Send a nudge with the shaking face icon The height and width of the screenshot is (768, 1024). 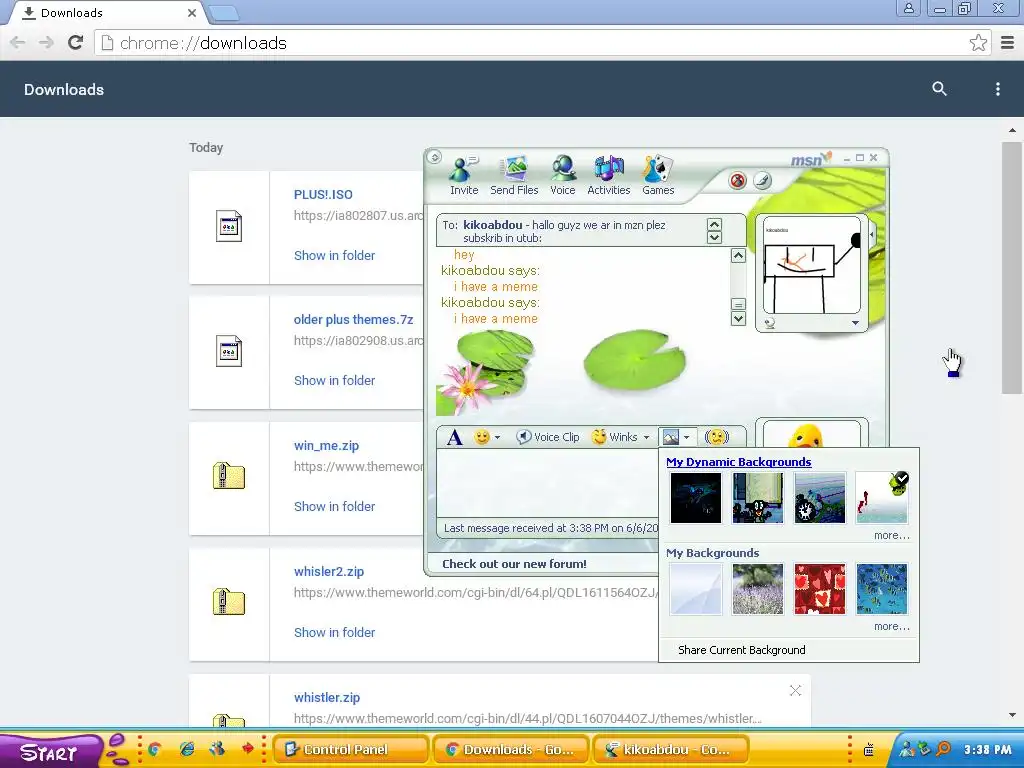point(716,437)
